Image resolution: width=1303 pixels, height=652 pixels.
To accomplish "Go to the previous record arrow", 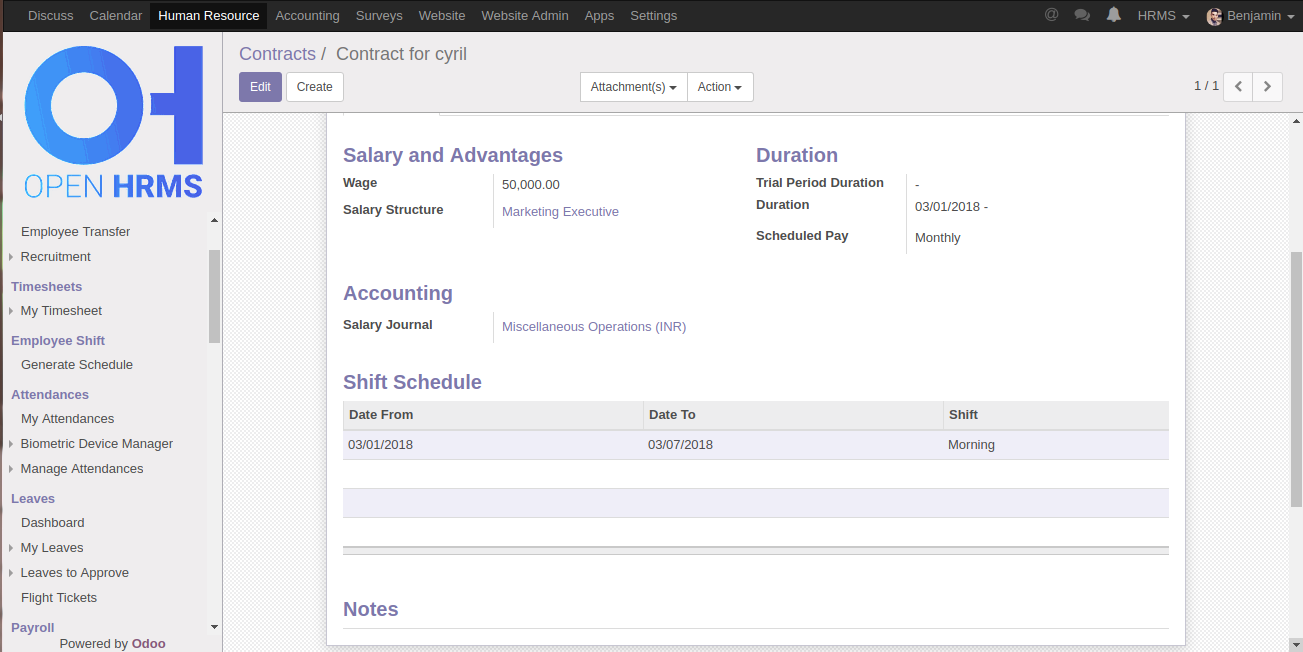I will point(1238,87).
